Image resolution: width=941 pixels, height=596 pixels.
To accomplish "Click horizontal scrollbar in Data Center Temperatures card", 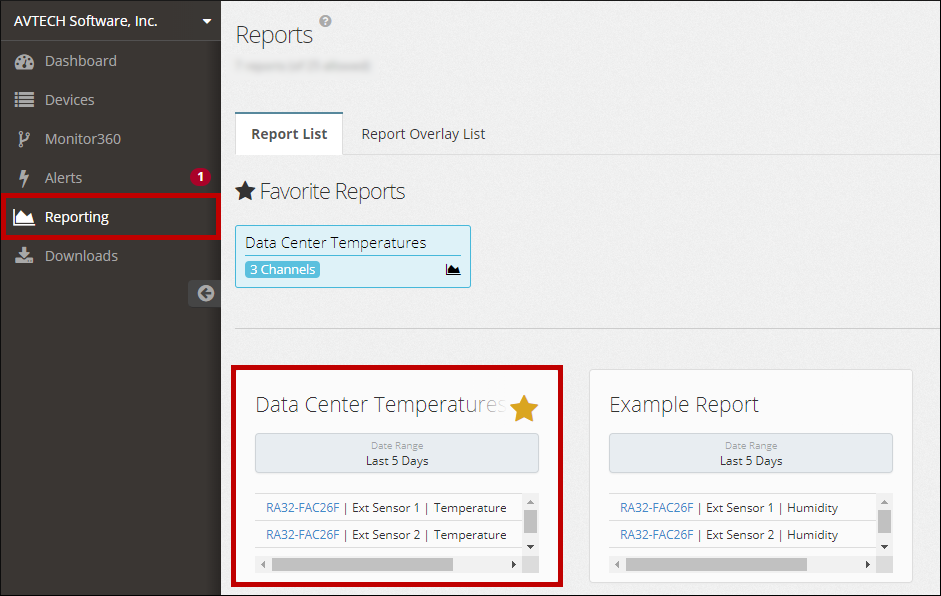I will pyautogui.click(x=362, y=565).
